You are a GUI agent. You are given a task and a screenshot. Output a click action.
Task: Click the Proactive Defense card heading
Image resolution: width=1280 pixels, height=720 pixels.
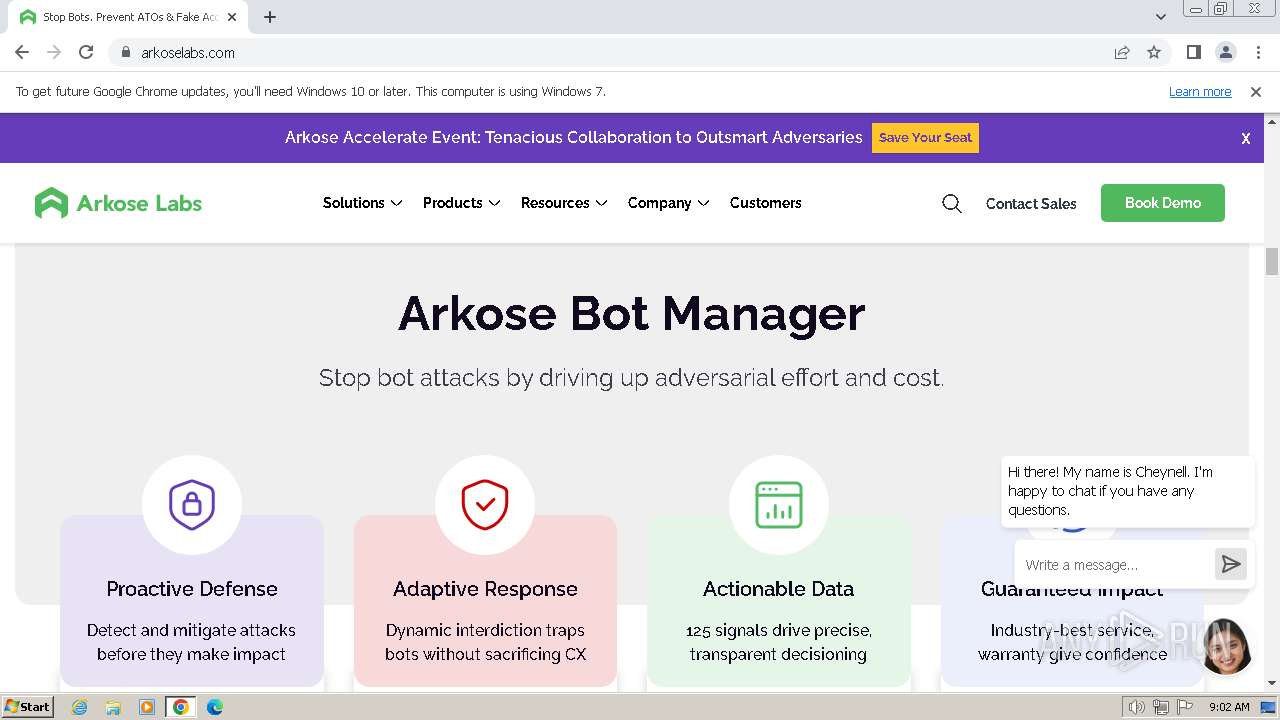(x=192, y=589)
